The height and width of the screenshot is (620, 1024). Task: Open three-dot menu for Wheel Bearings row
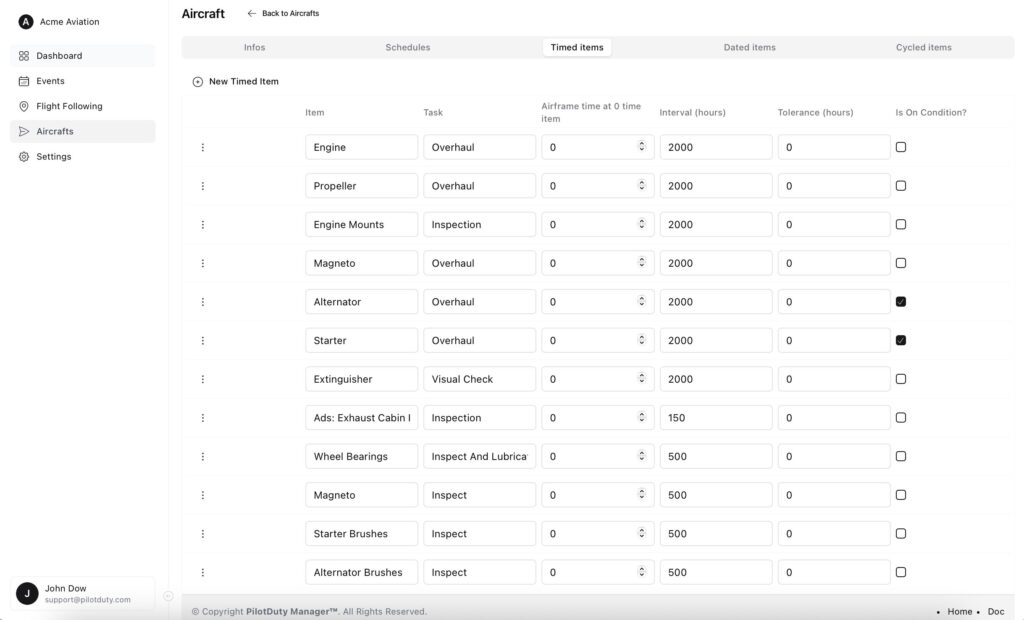click(203, 457)
